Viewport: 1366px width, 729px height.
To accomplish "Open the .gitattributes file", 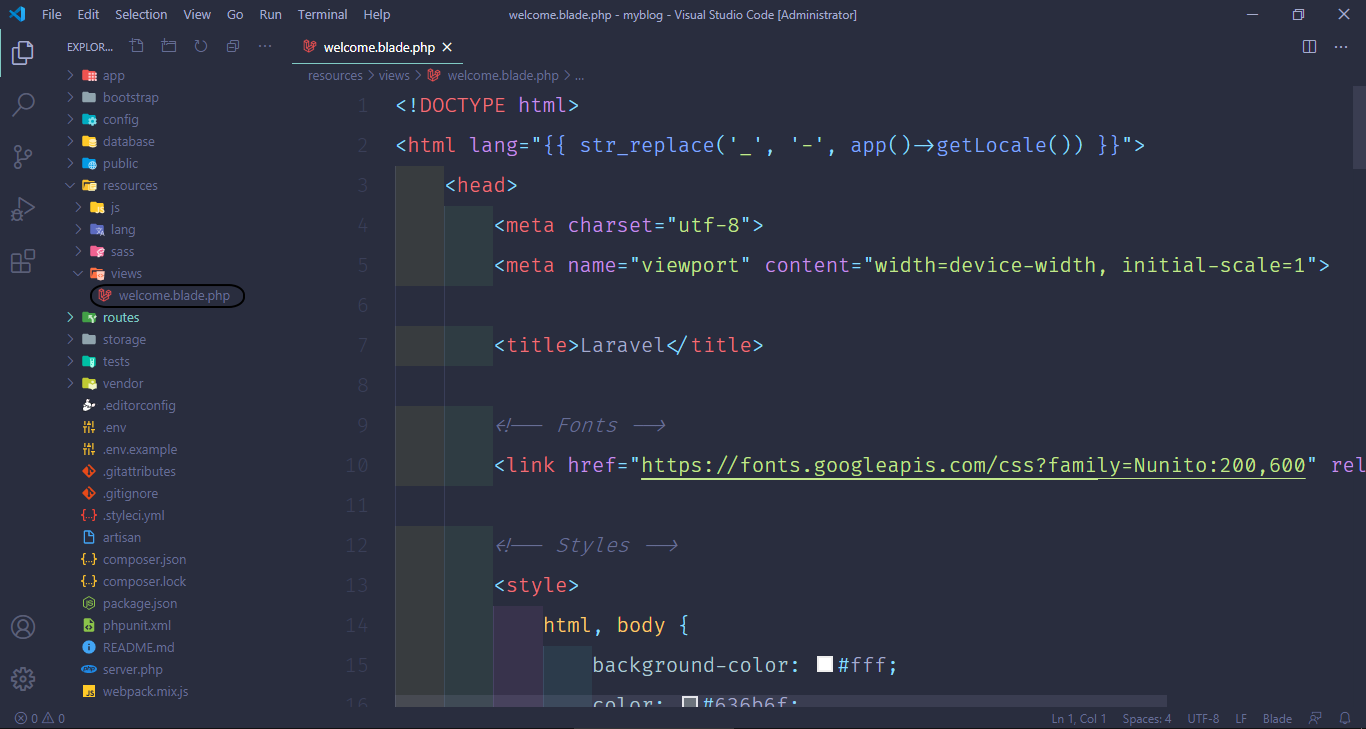I will (139, 471).
